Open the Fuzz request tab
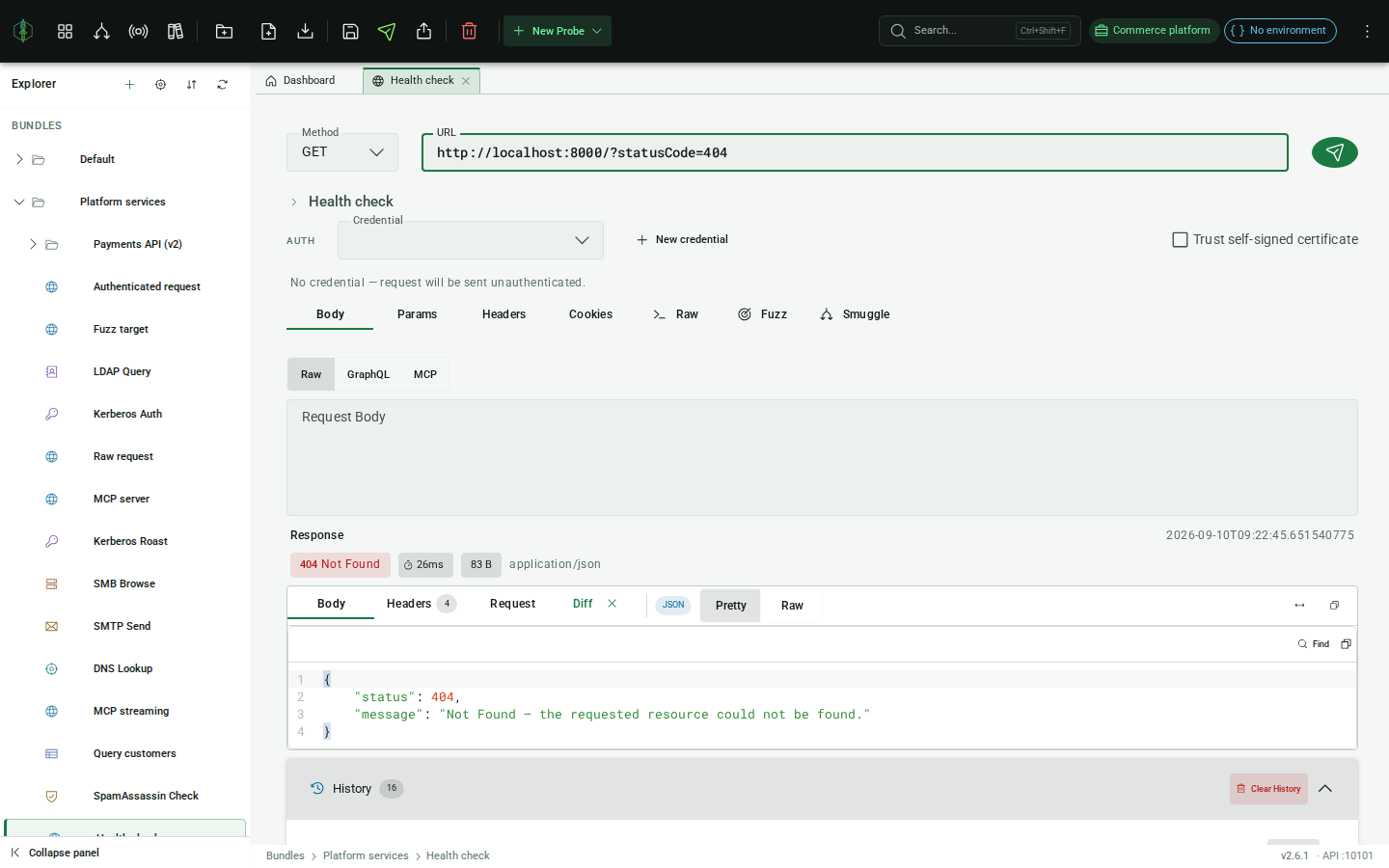This screenshot has height=868, width=1389. click(x=762, y=314)
